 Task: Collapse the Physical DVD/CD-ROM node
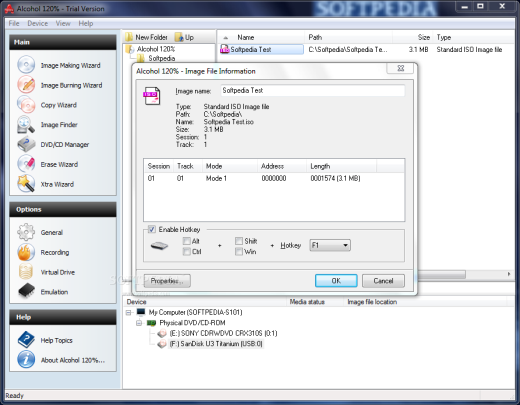(x=139, y=323)
